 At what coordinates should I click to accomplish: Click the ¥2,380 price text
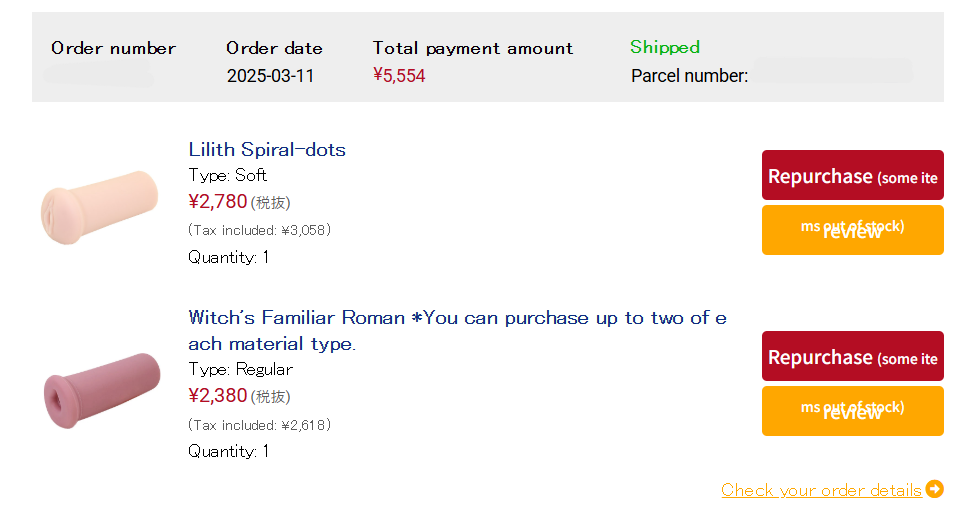pyautogui.click(x=218, y=396)
